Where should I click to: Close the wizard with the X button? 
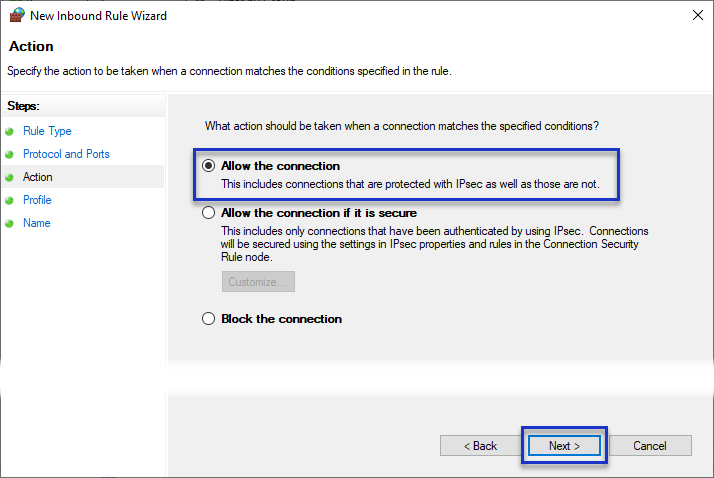click(698, 15)
